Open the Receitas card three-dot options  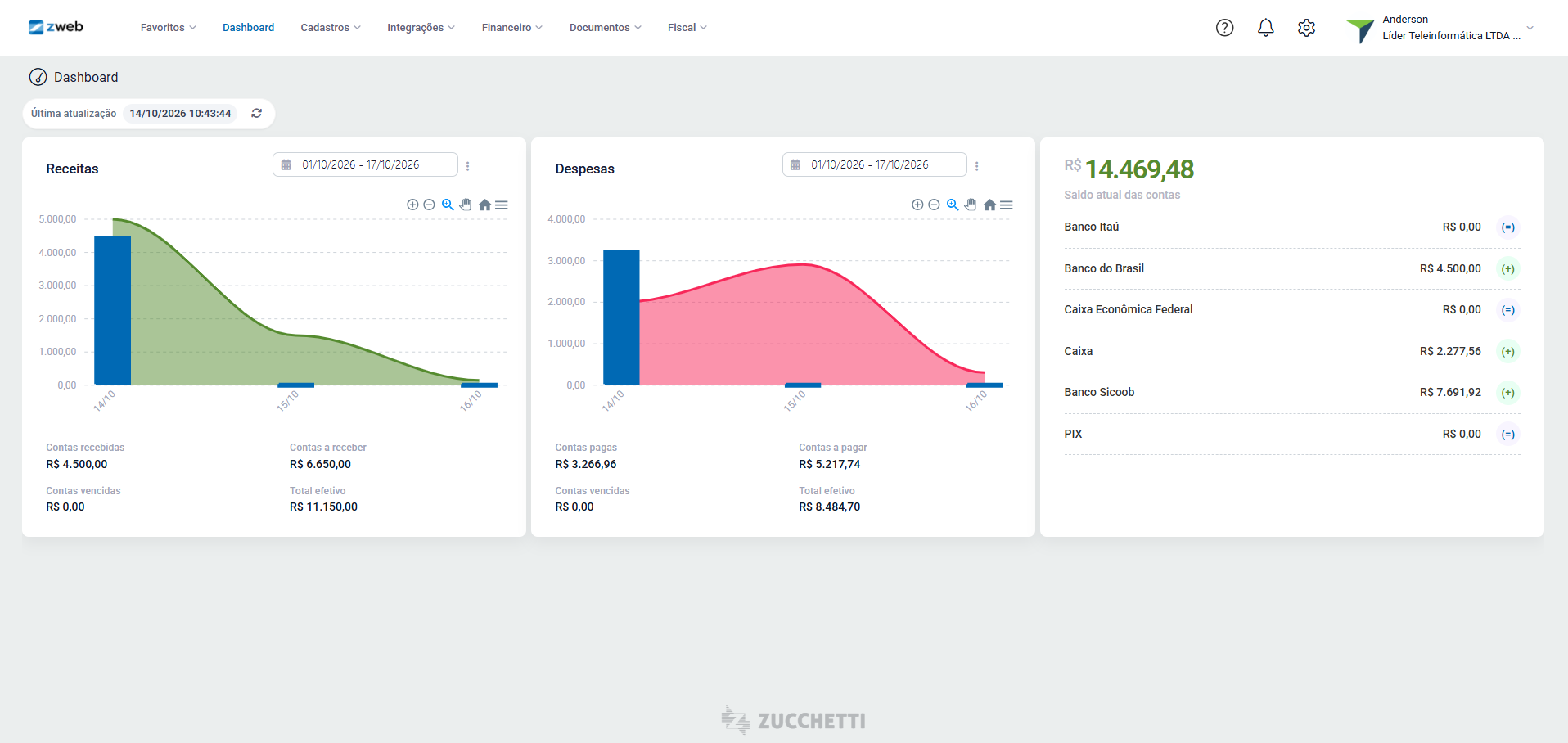pos(467,165)
